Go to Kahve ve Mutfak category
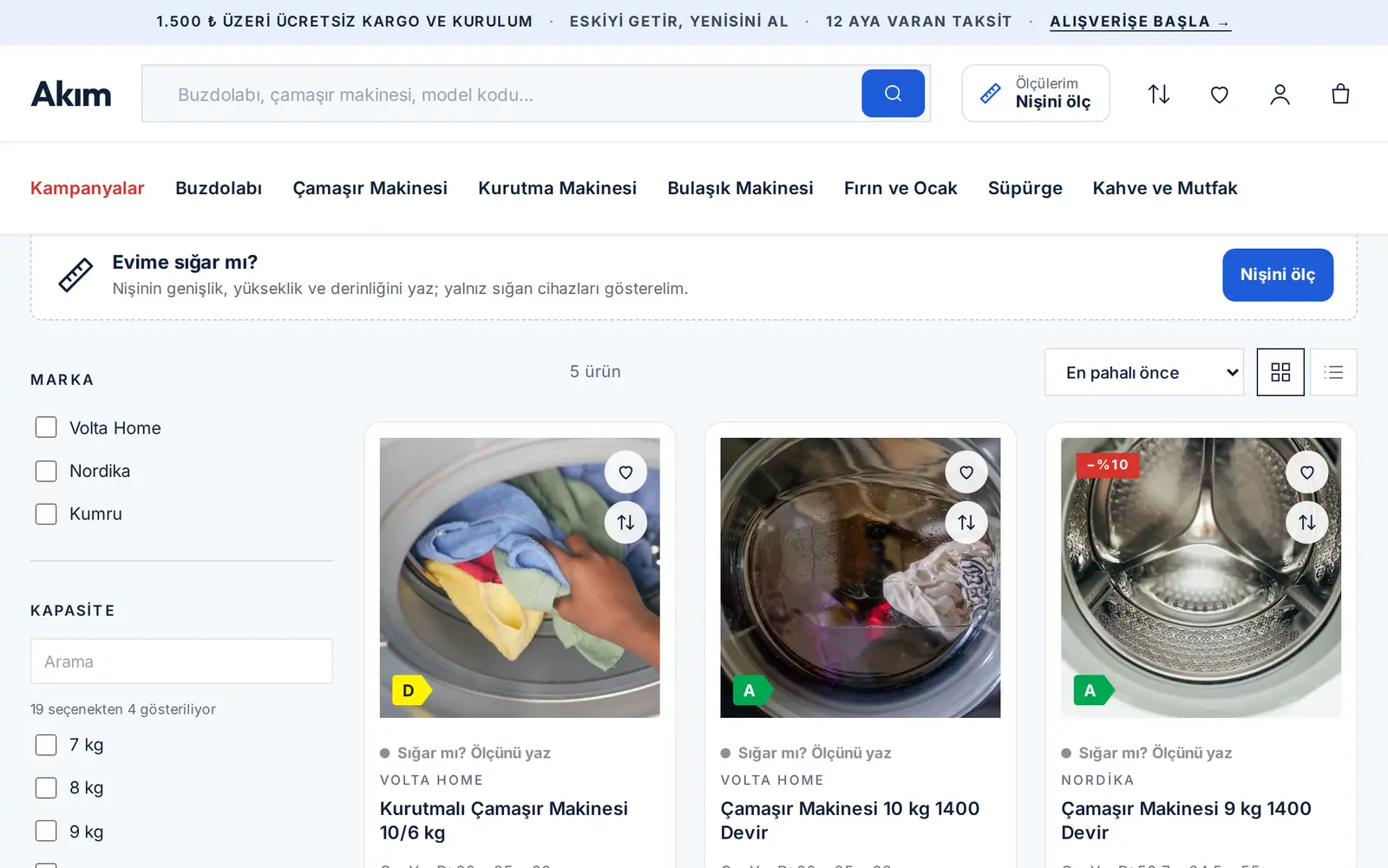This screenshot has width=1388, height=868. [x=1165, y=188]
